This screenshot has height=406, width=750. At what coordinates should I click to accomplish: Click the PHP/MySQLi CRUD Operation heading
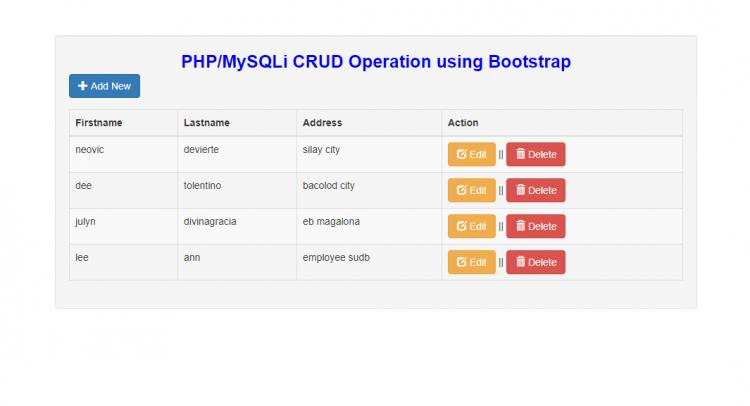point(376,62)
